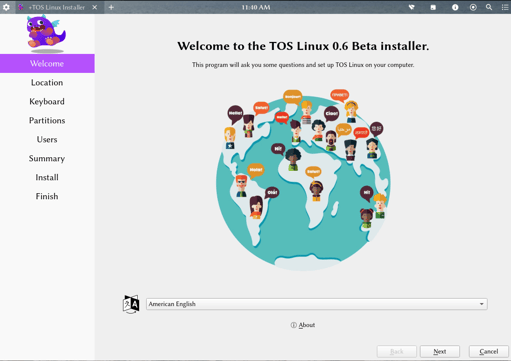511x361 pixels.
Task: Click the Next button
Action: tap(440, 351)
